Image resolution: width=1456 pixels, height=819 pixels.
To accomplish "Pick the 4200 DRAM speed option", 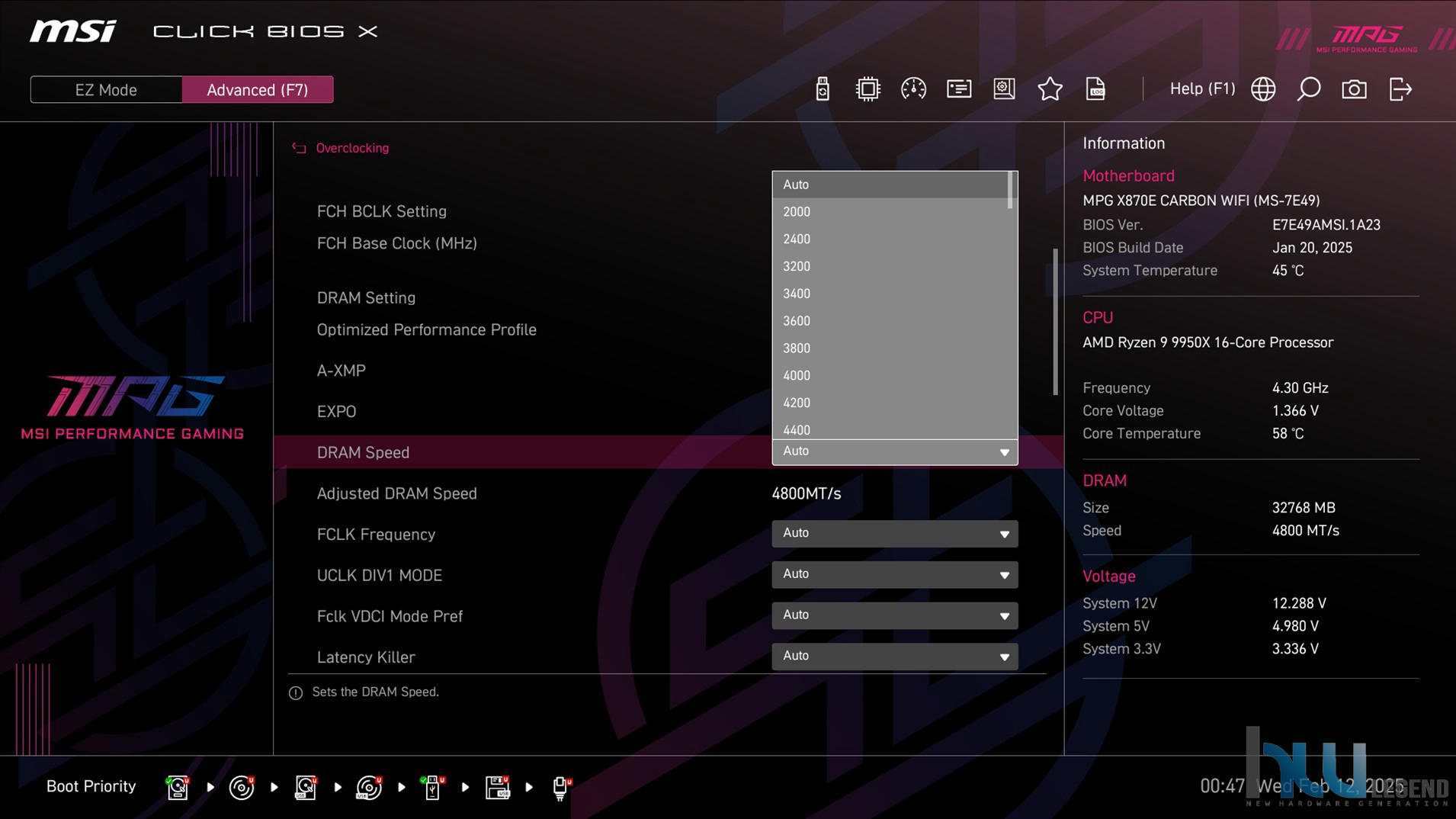I will pyautogui.click(x=890, y=403).
